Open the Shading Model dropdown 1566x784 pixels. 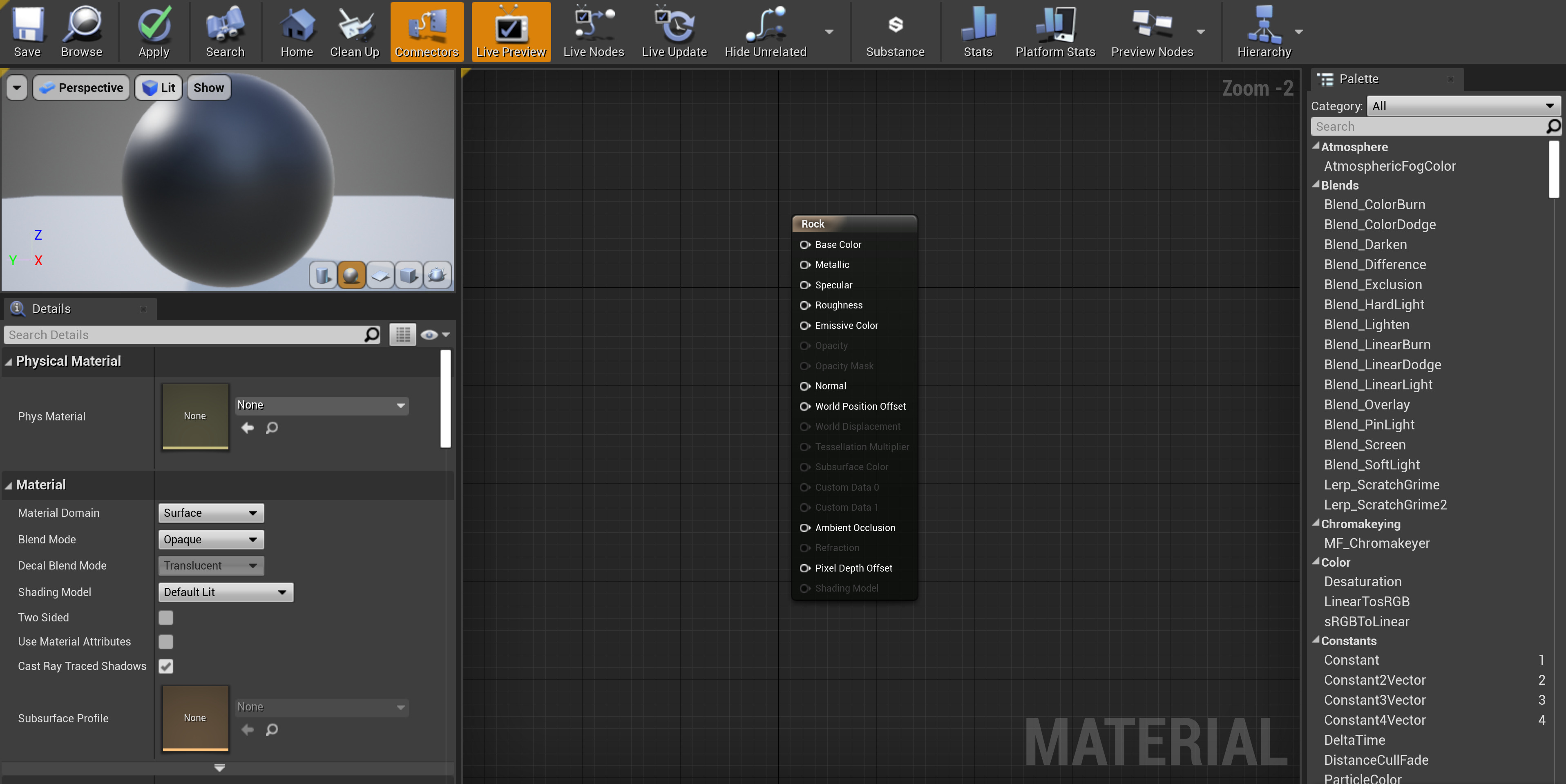coord(226,592)
